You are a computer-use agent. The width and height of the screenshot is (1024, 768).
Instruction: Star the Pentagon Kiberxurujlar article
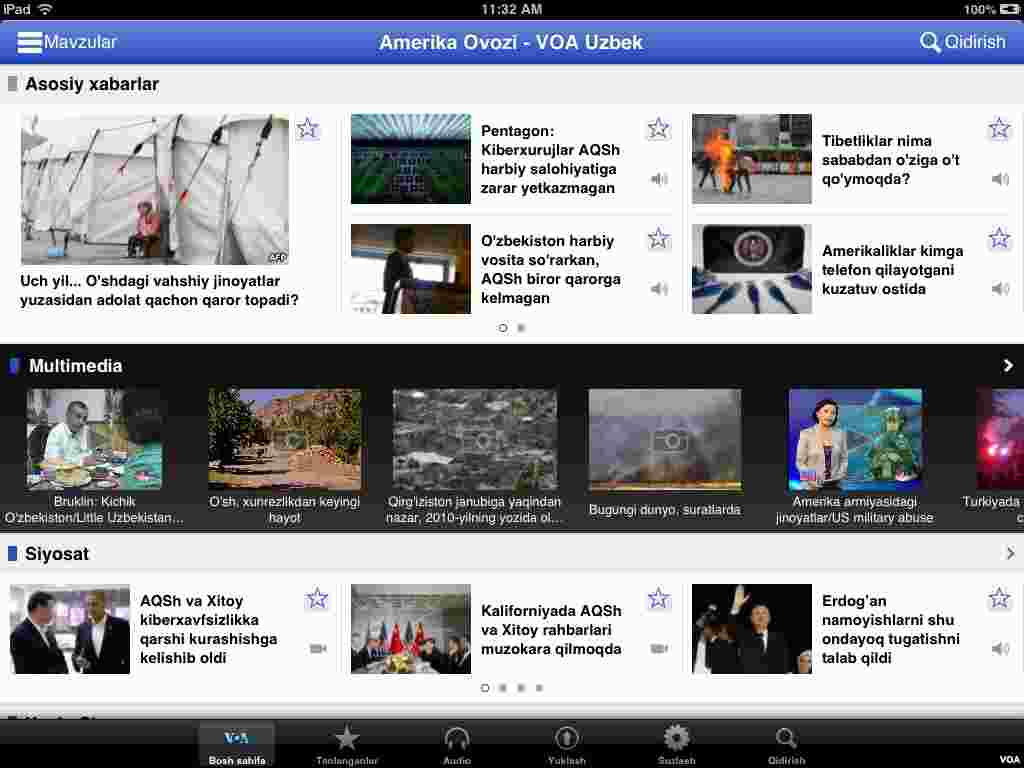click(x=658, y=129)
